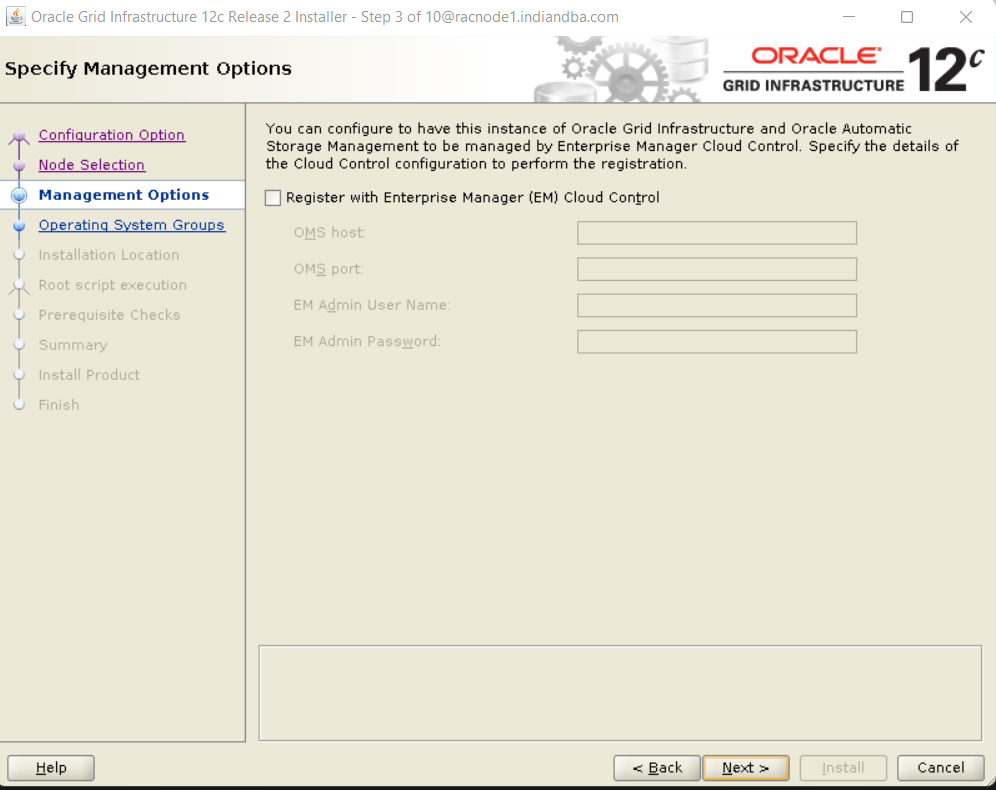Click the Management Options current step bullet
Viewport: 996px width, 790px height.
coord(19,195)
